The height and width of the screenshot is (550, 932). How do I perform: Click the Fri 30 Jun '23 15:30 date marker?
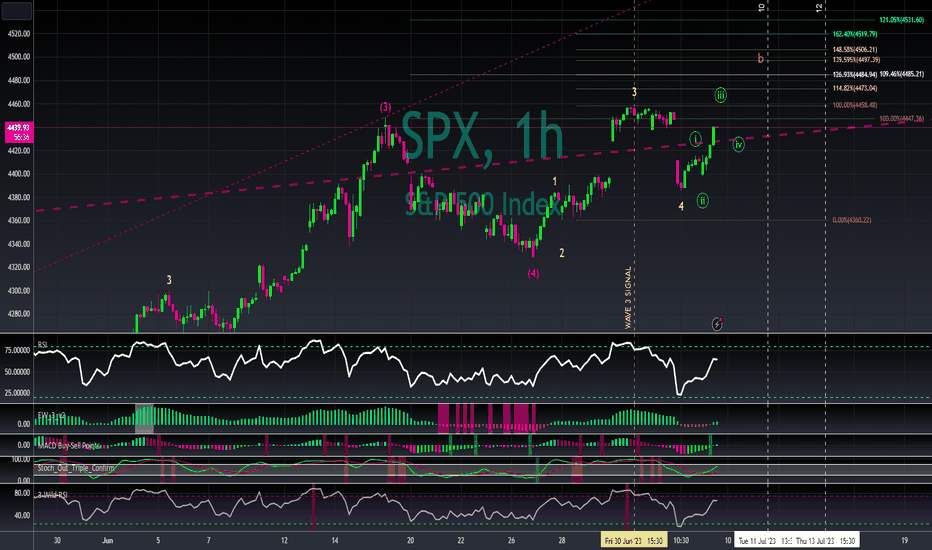pyautogui.click(x=634, y=540)
